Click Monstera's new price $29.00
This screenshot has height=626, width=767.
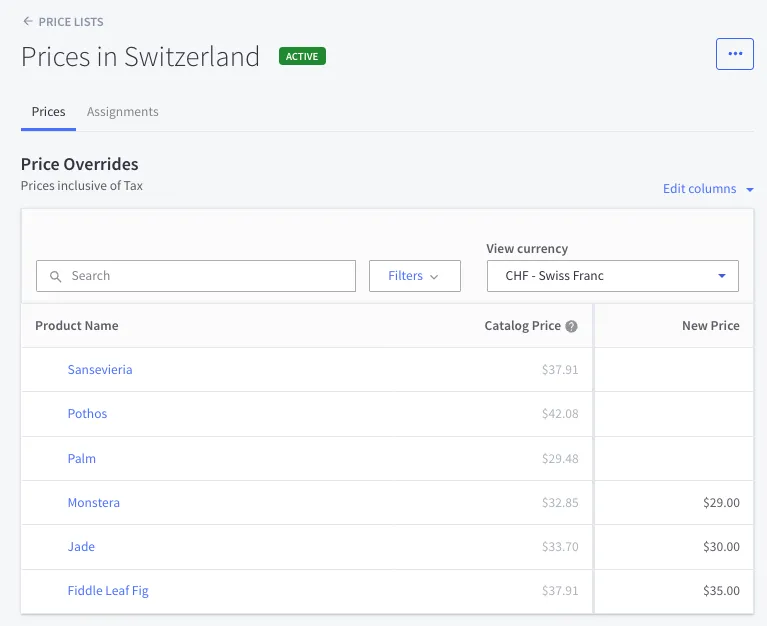click(721, 503)
